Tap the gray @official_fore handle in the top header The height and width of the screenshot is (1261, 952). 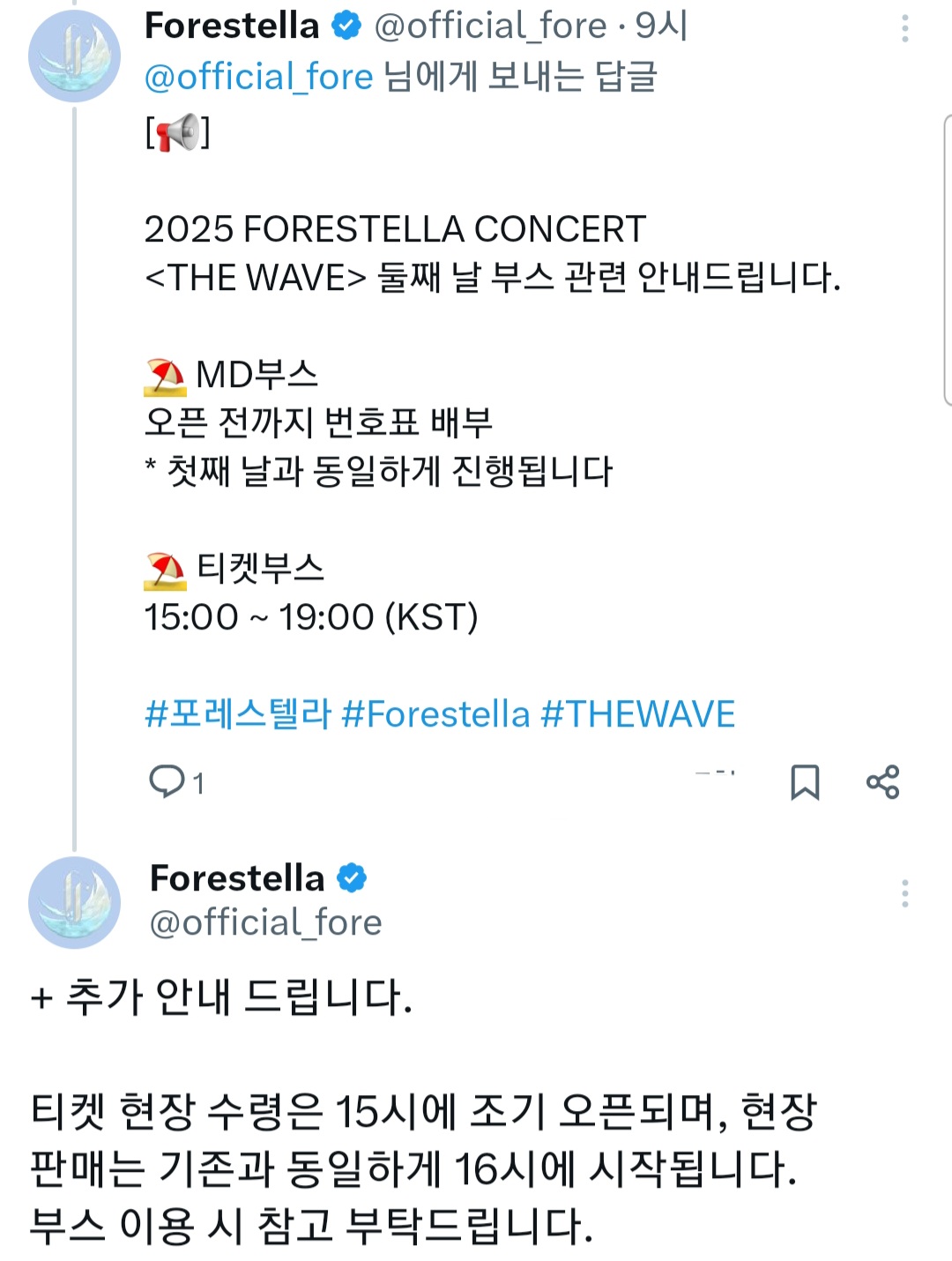[490, 26]
